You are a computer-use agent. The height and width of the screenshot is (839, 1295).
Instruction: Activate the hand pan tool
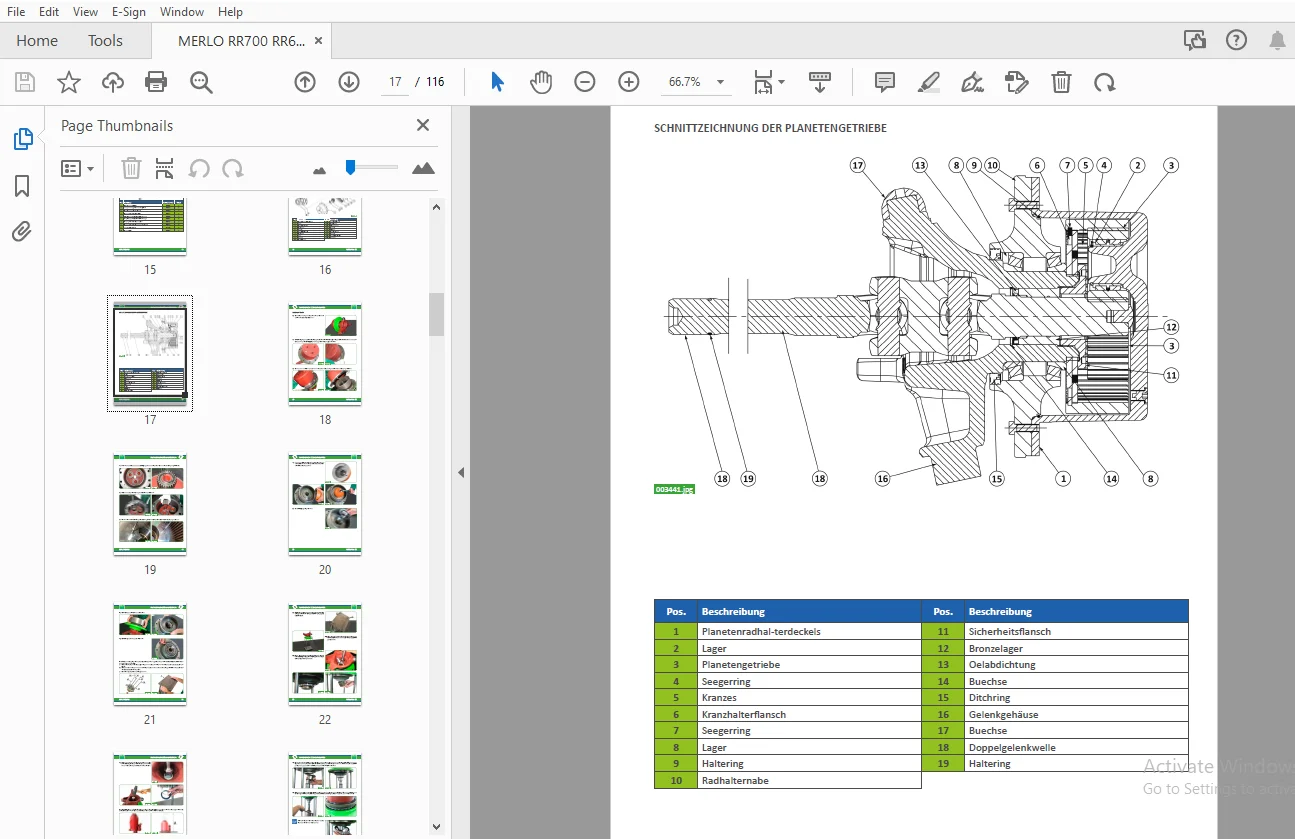pyautogui.click(x=541, y=82)
